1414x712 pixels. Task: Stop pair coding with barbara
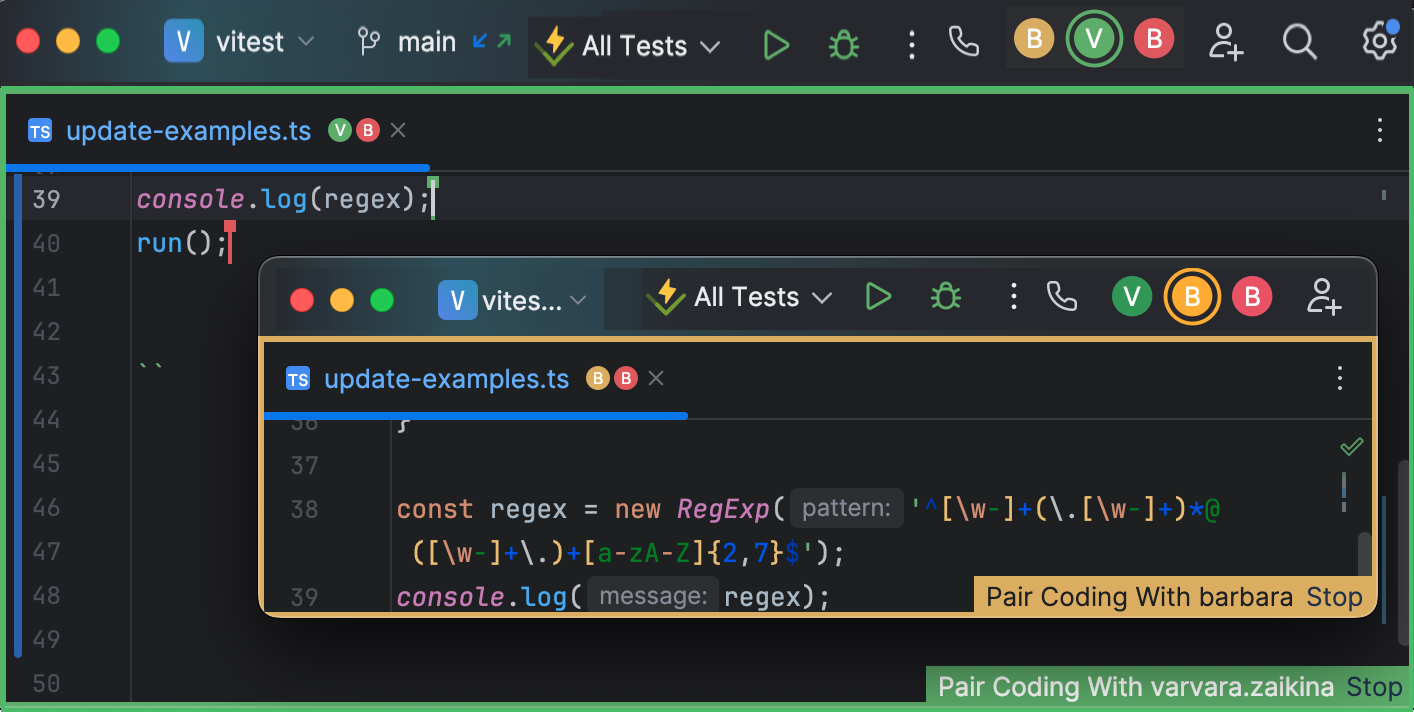[x=1334, y=596]
